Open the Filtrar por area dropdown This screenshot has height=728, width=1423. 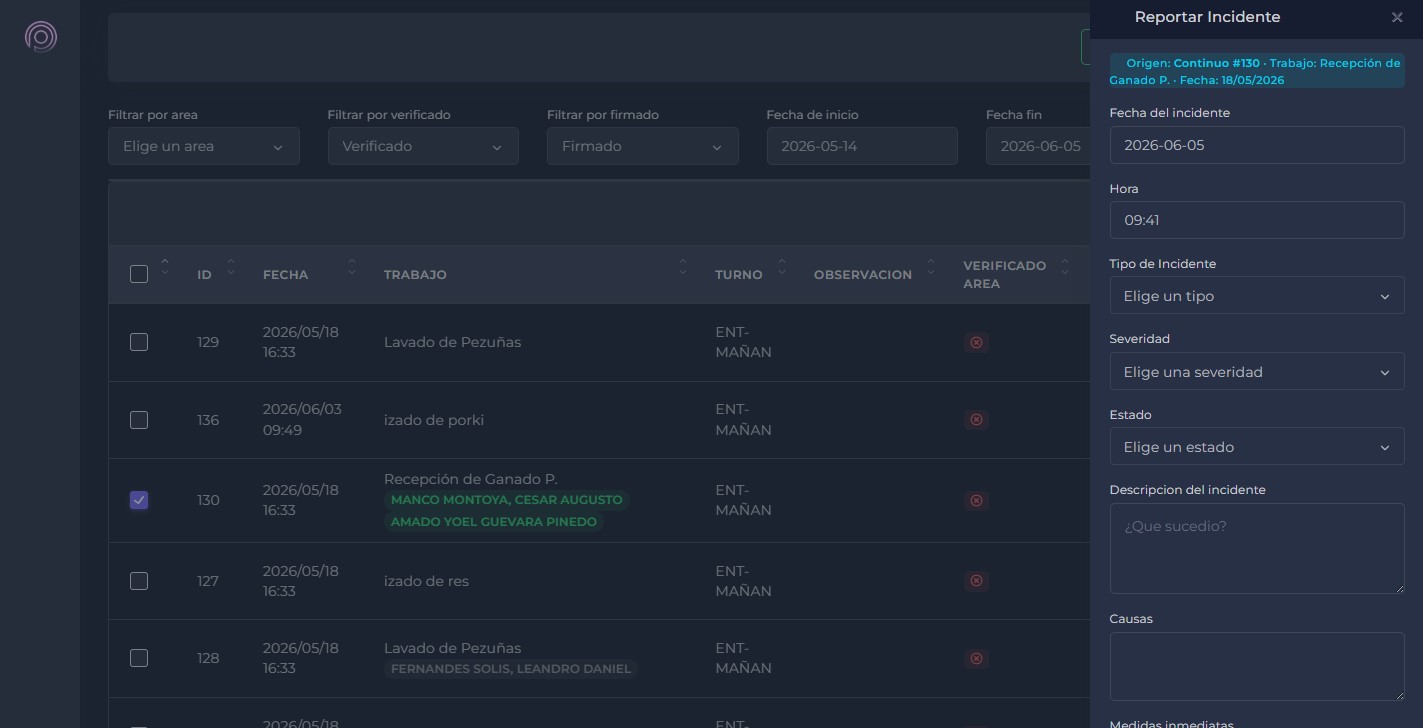204,146
